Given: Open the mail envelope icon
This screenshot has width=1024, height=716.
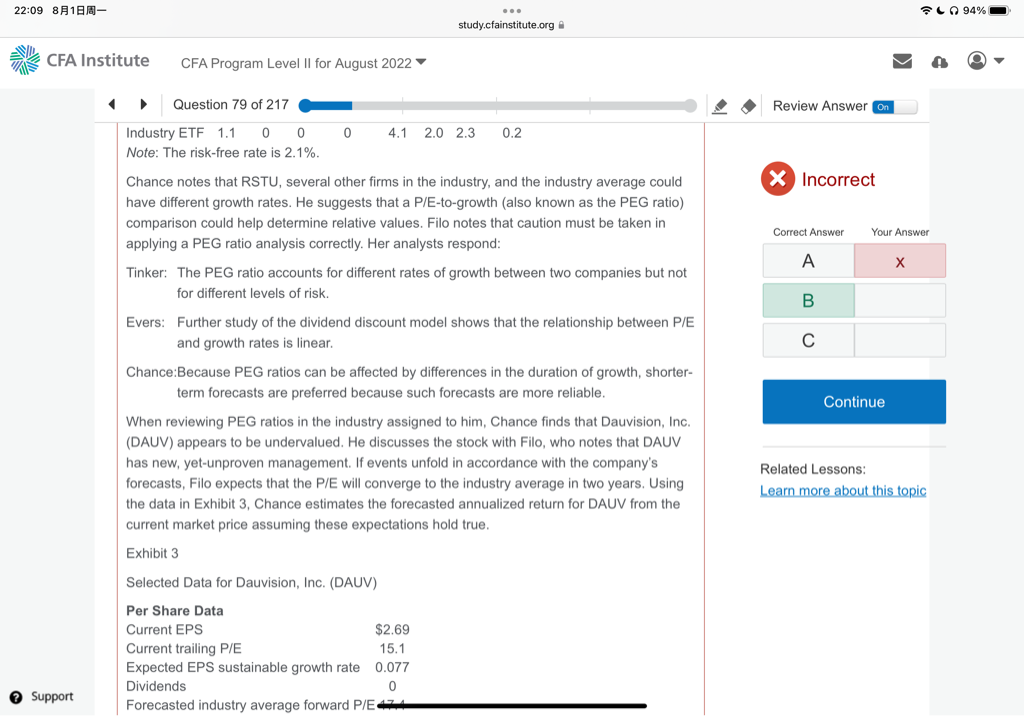Looking at the screenshot, I should (902, 61).
